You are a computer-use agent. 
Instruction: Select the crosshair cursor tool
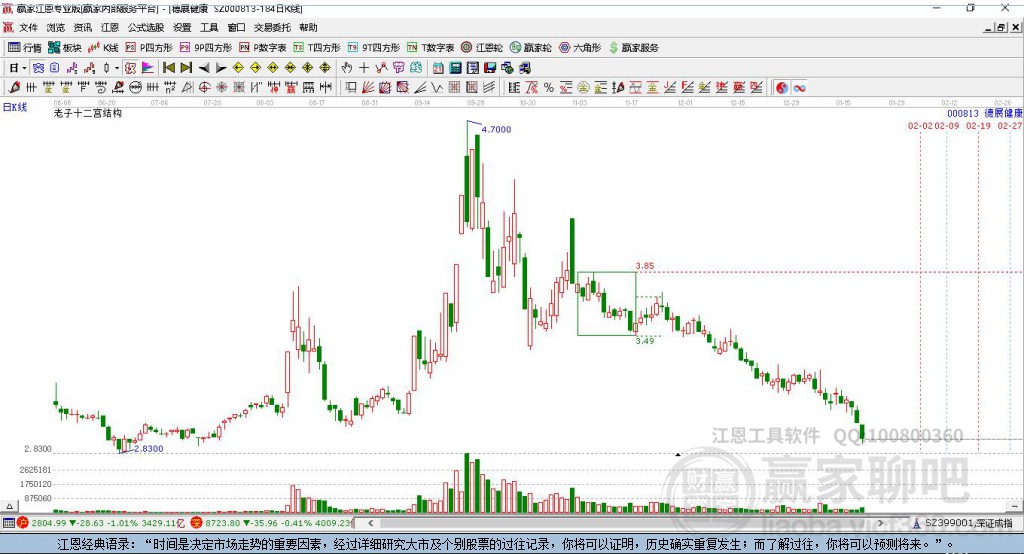click(x=364, y=68)
